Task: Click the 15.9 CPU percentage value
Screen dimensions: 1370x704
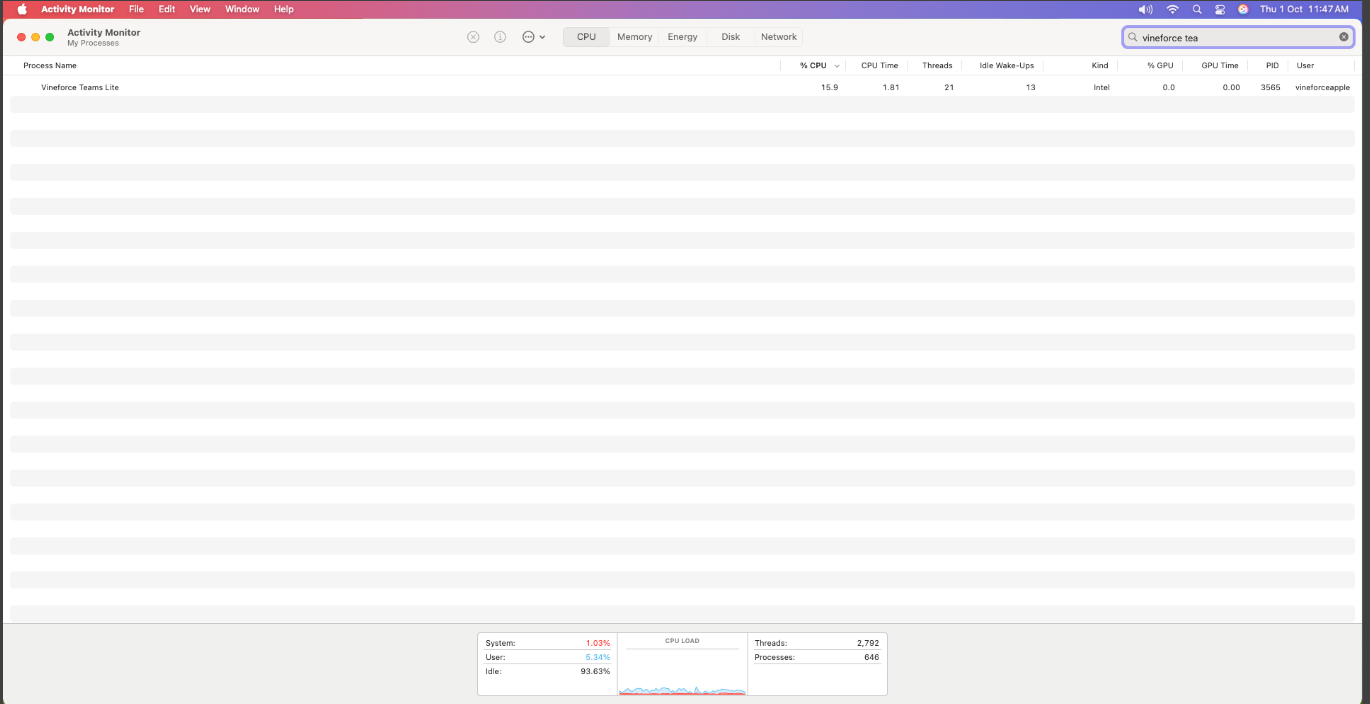Action: tap(829, 87)
